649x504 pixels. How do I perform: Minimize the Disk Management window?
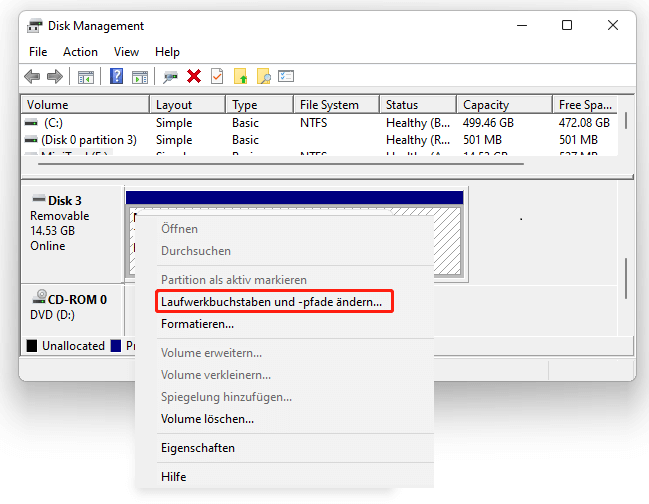coord(522,25)
